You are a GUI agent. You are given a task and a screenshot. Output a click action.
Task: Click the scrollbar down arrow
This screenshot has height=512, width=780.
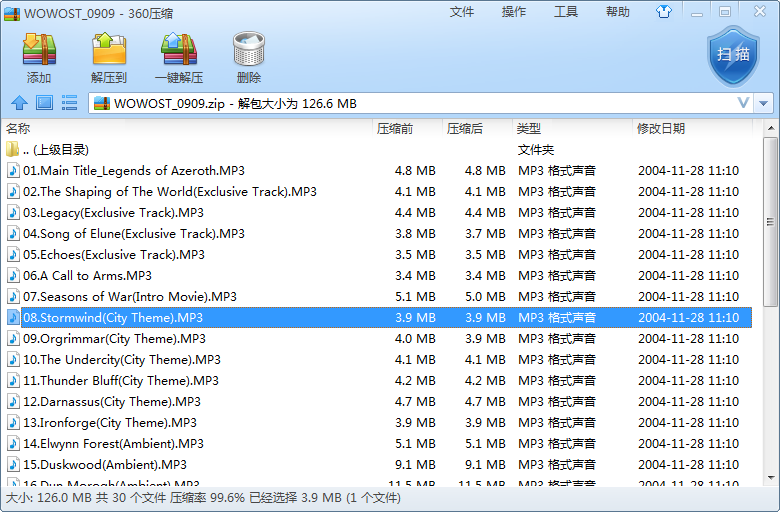click(771, 478)
